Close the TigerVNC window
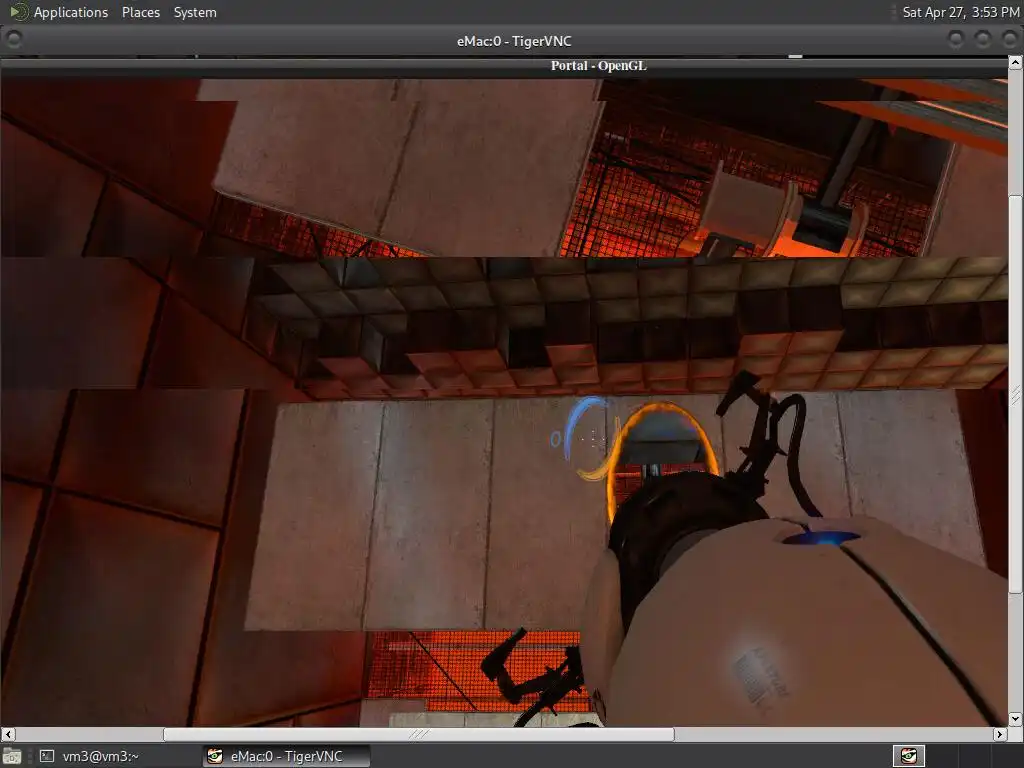 point(1010,40)
